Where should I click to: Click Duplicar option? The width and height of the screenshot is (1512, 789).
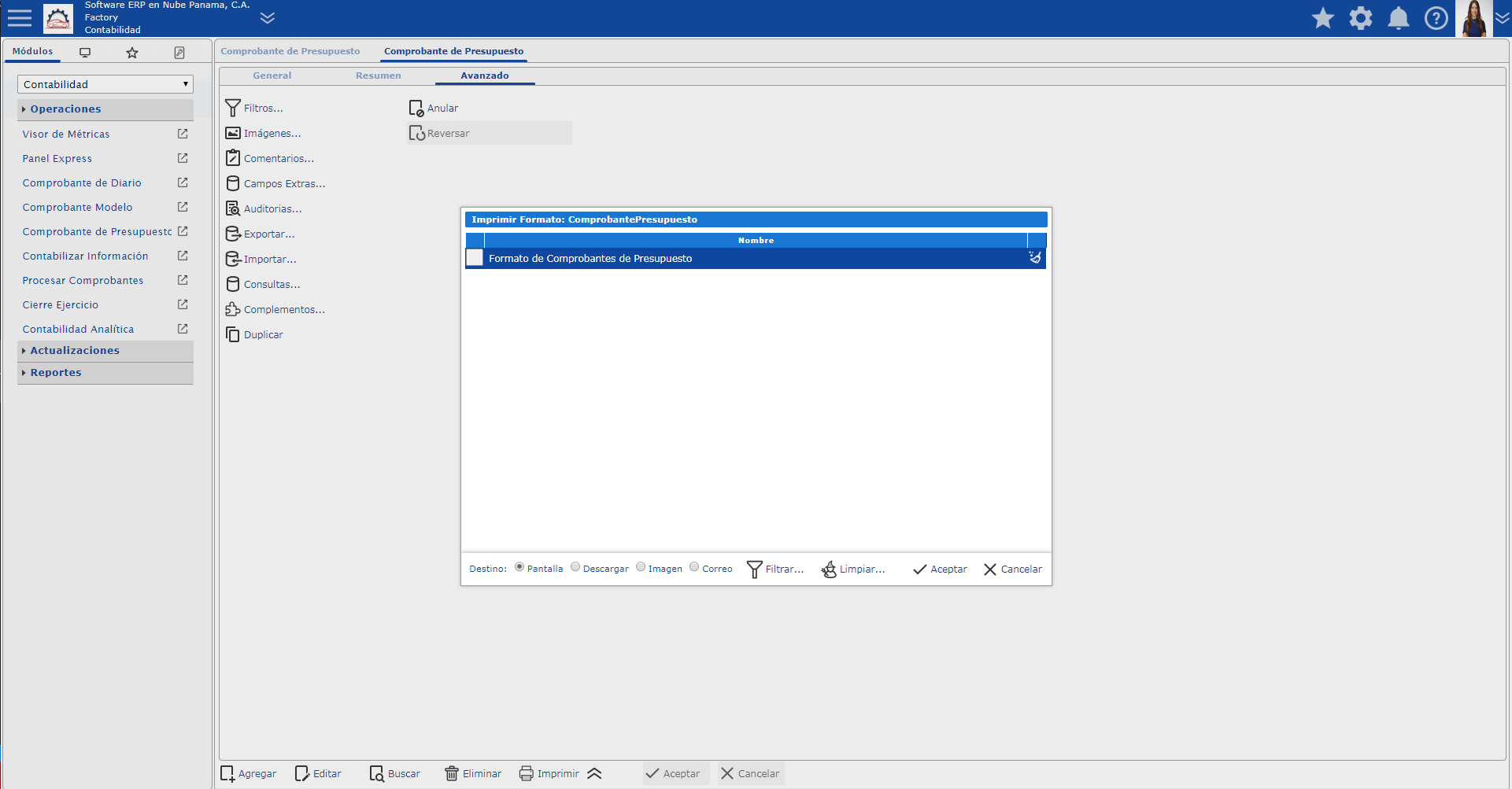[254, 335]
